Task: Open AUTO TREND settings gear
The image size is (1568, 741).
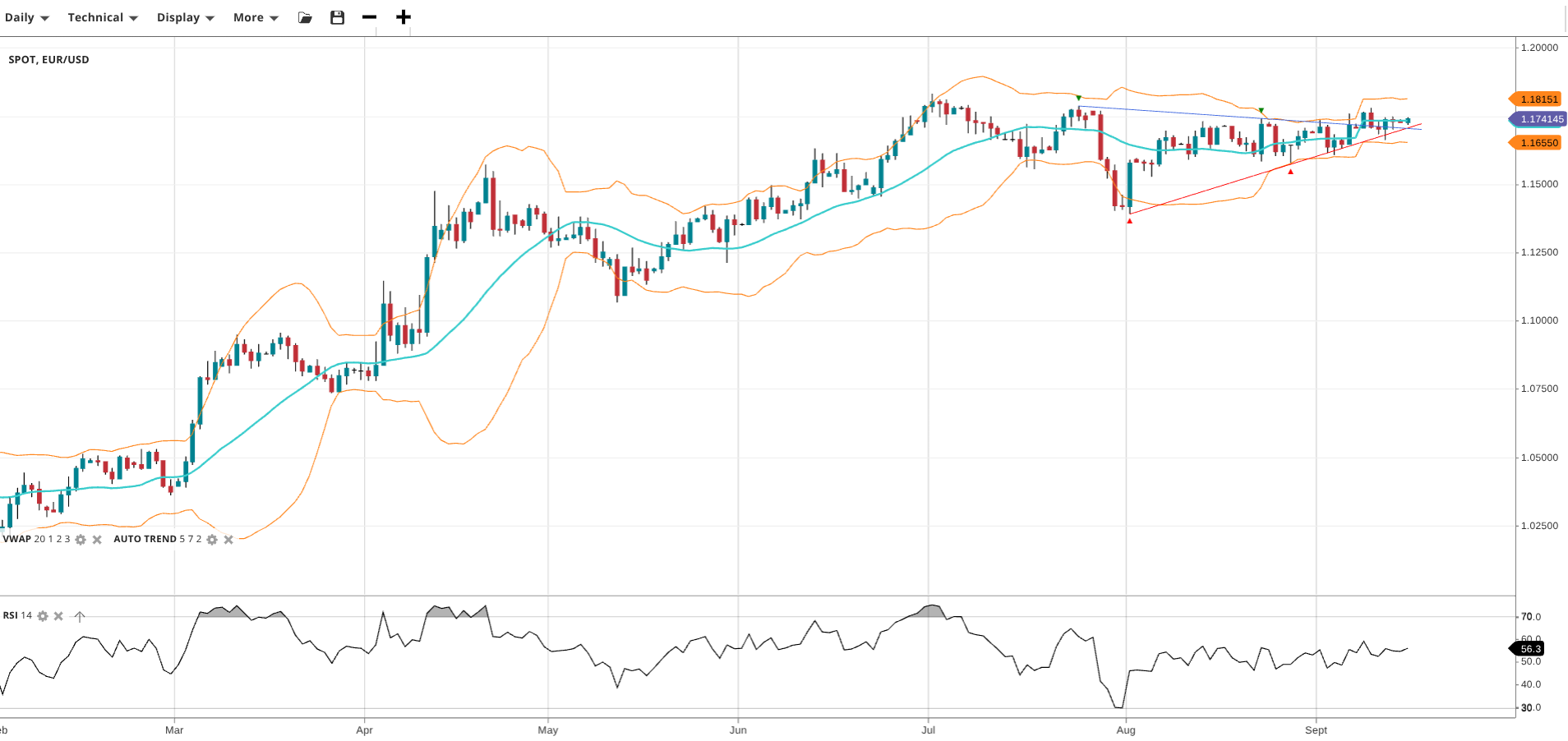Action: click(x=212, y=540)
